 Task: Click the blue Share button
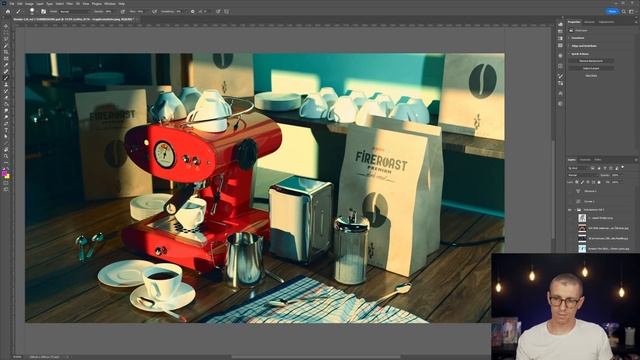click(x=612, y=11)
